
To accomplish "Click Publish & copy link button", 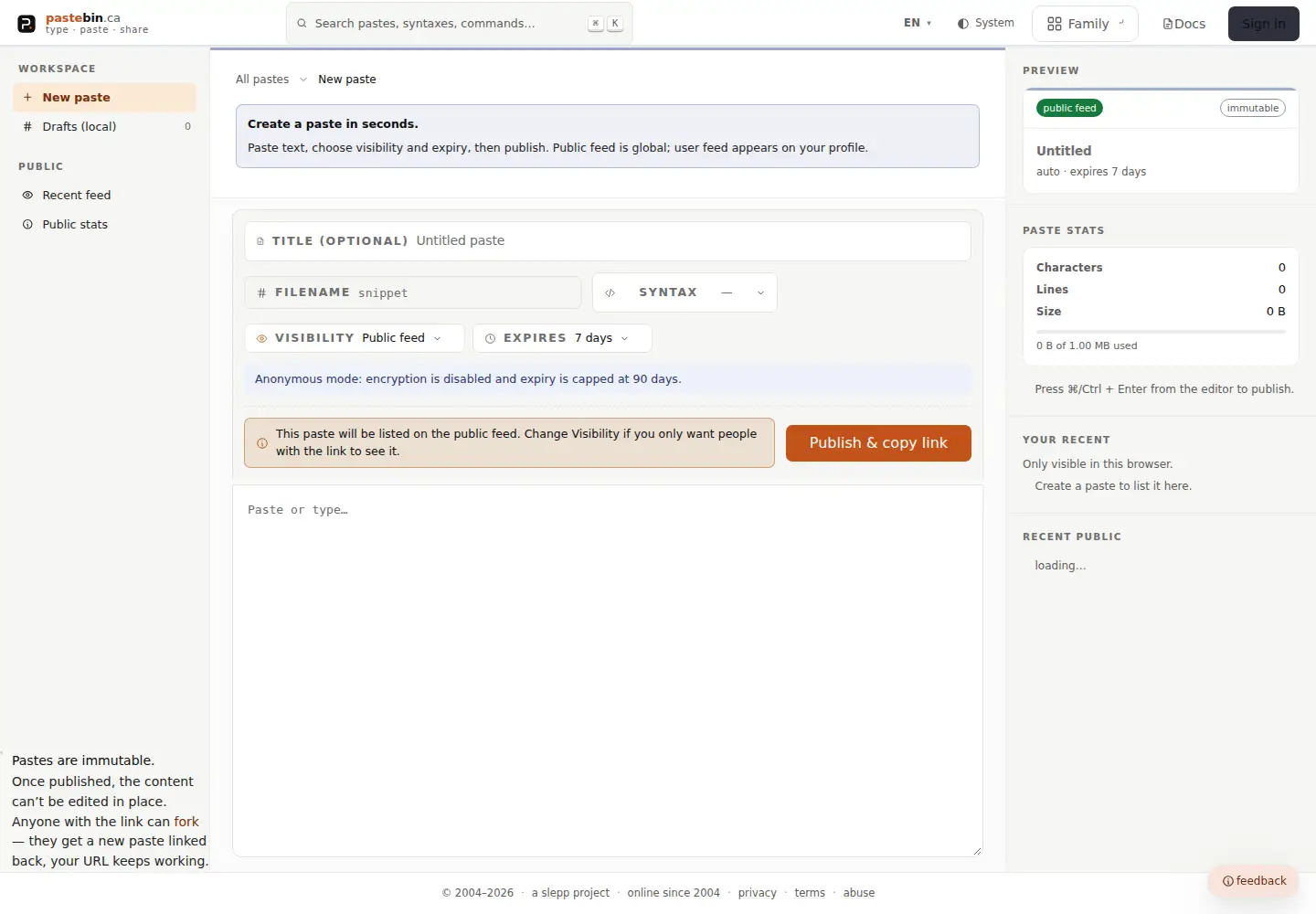I will pyautogui.click(x=878, y=443).
